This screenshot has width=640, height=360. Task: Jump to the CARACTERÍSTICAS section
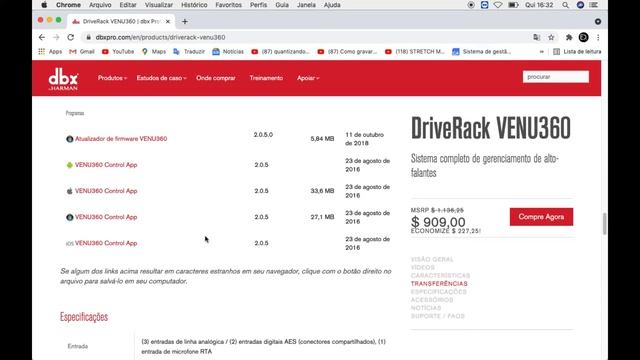coord(440,276)
